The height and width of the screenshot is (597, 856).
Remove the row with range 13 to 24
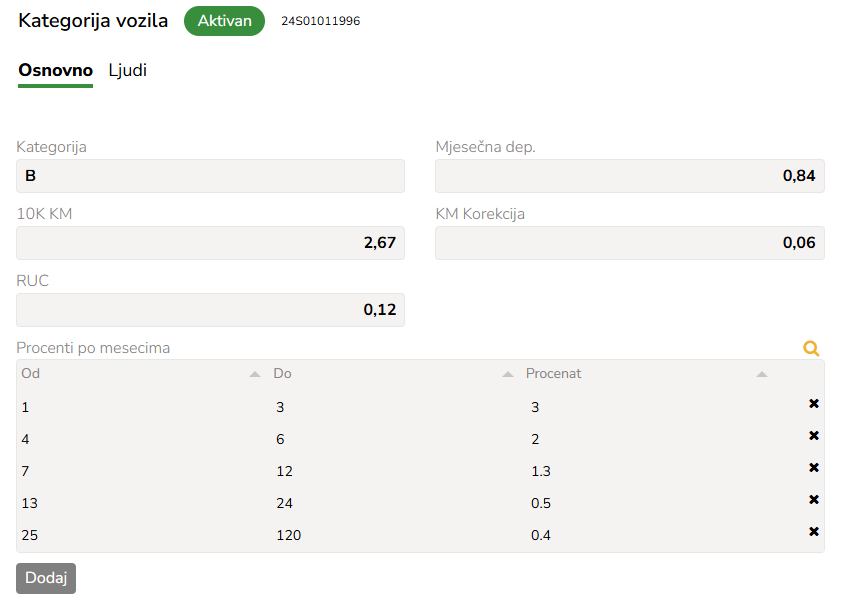(814, 500)
